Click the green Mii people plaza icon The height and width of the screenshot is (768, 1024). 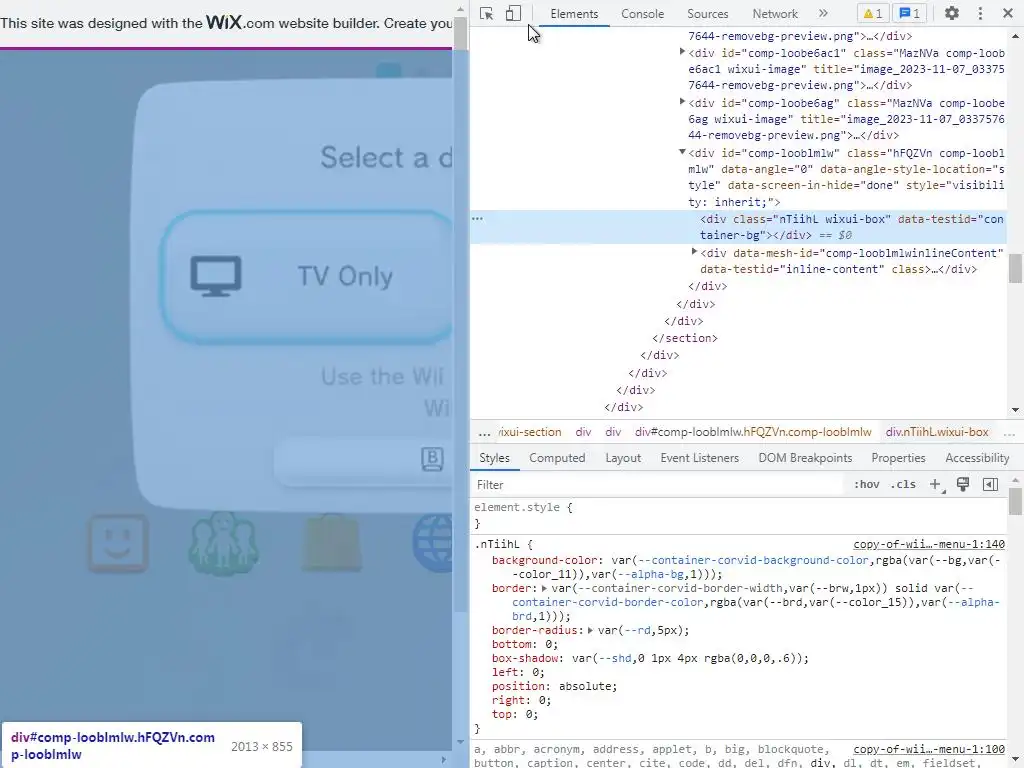click(x=223, y=543)
